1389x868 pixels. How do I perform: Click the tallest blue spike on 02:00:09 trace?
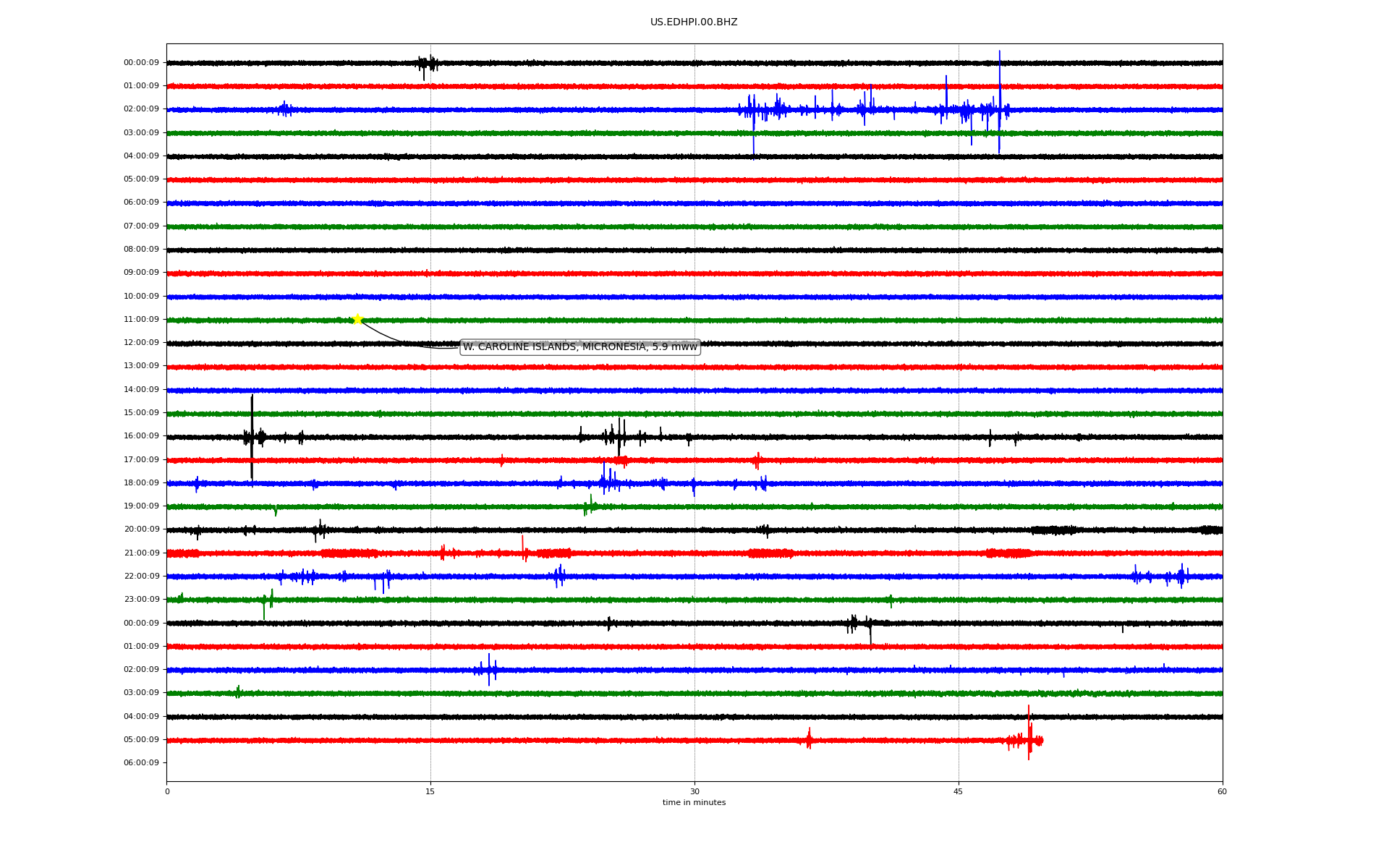click(x=1000, y=98)
